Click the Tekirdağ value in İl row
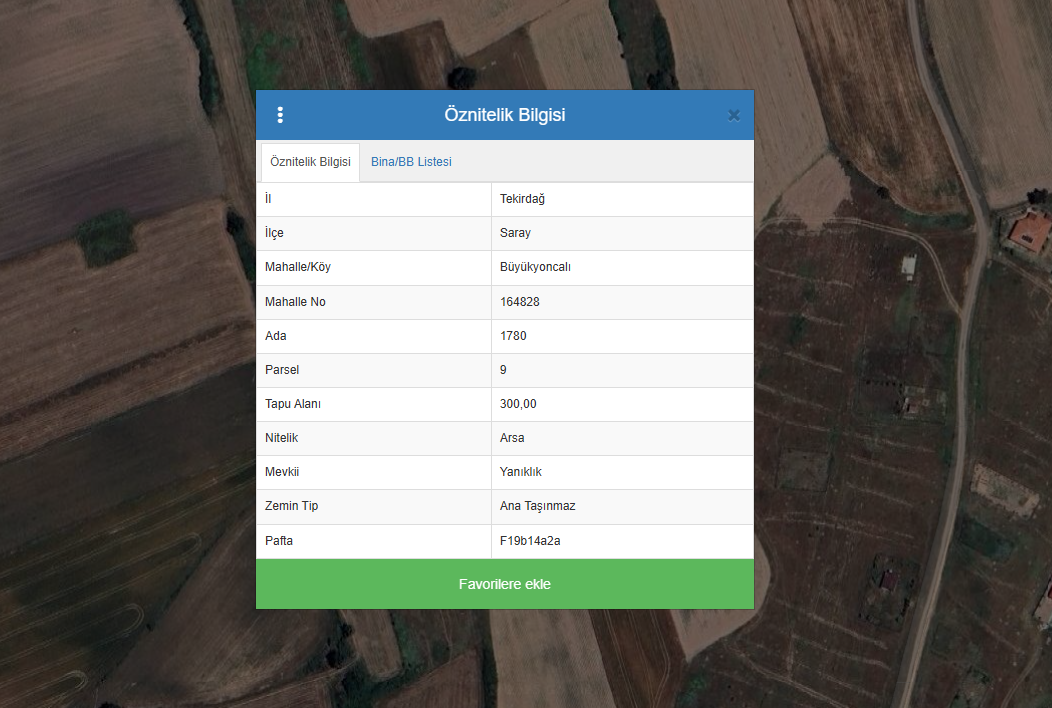 click(522, 199)
